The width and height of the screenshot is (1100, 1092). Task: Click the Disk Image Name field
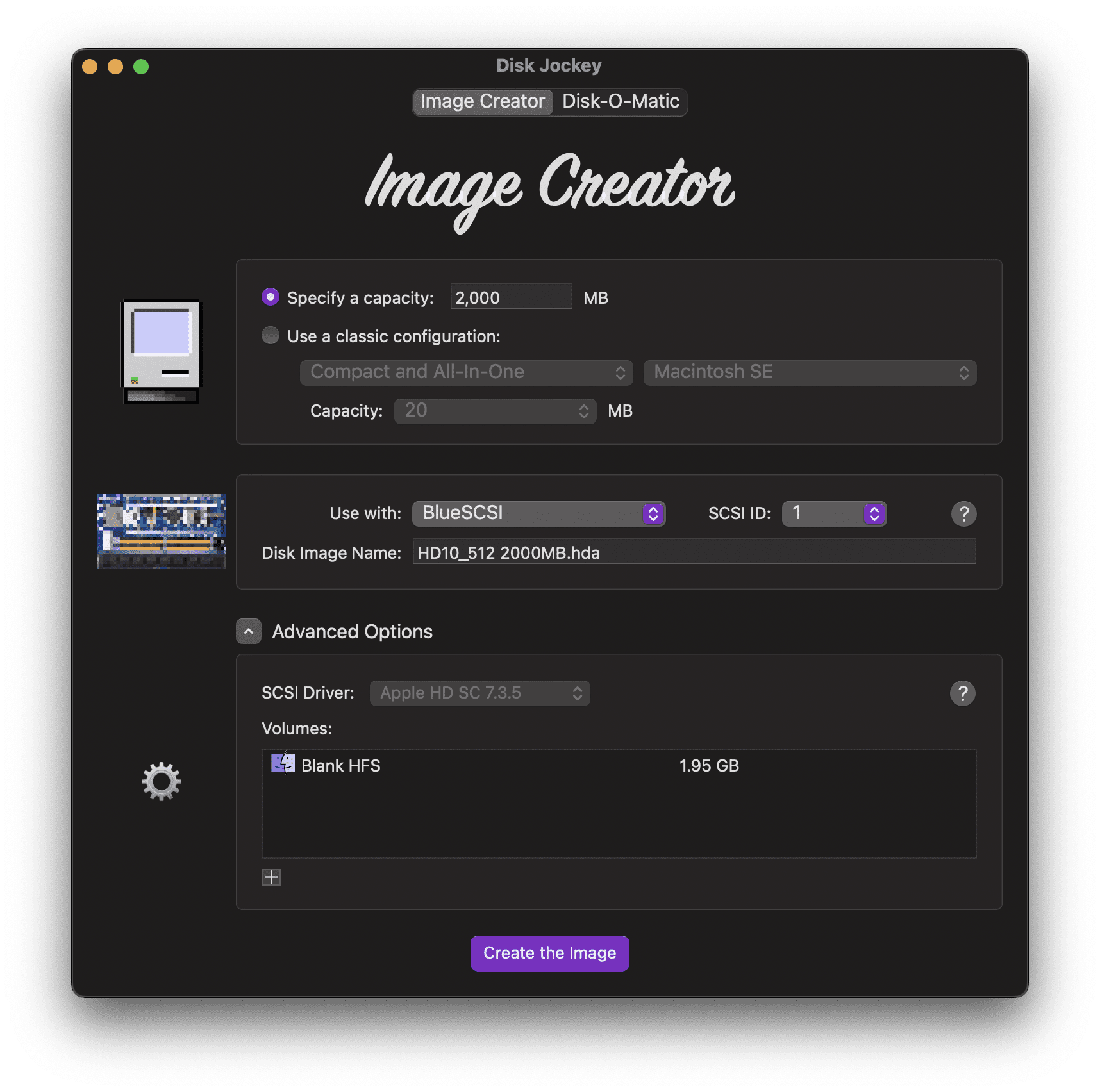694,552
